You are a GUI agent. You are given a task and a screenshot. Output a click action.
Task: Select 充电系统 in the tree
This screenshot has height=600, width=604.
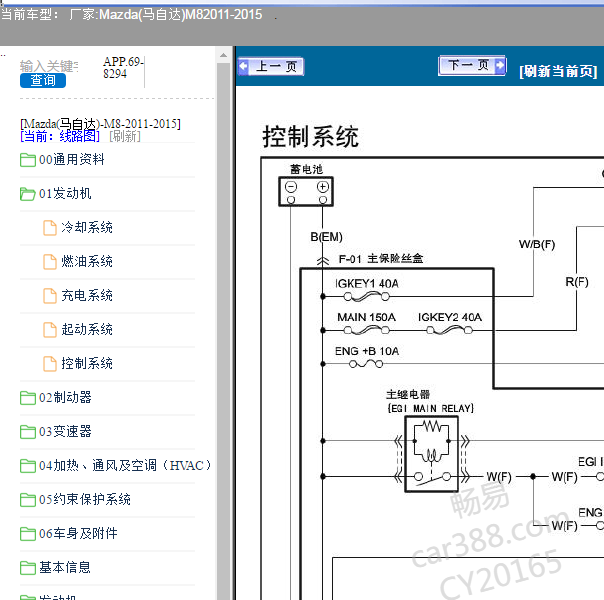point(87,295)
